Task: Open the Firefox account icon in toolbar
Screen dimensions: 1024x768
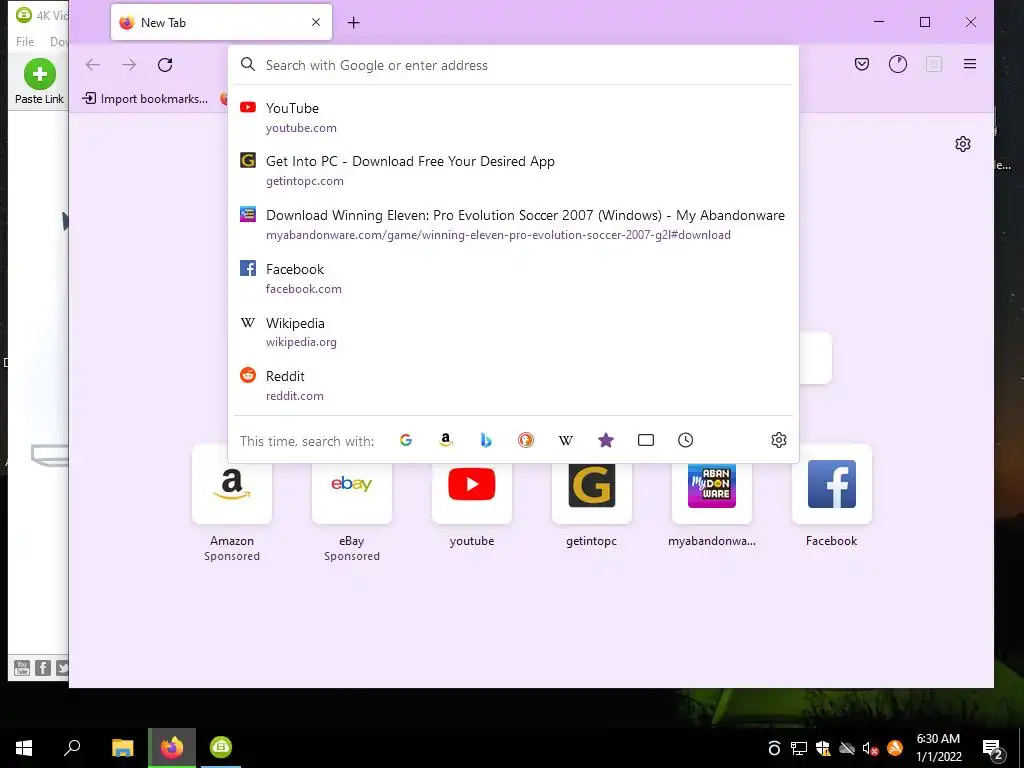Action: pos(898,64)
